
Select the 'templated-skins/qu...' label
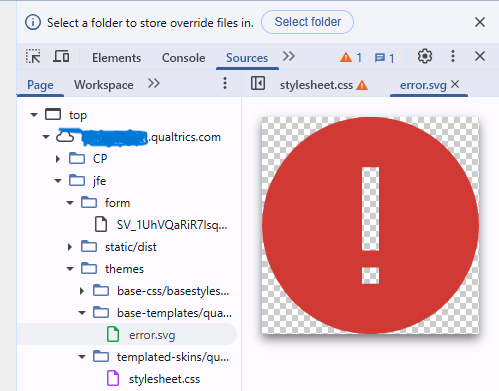point(173,357)
